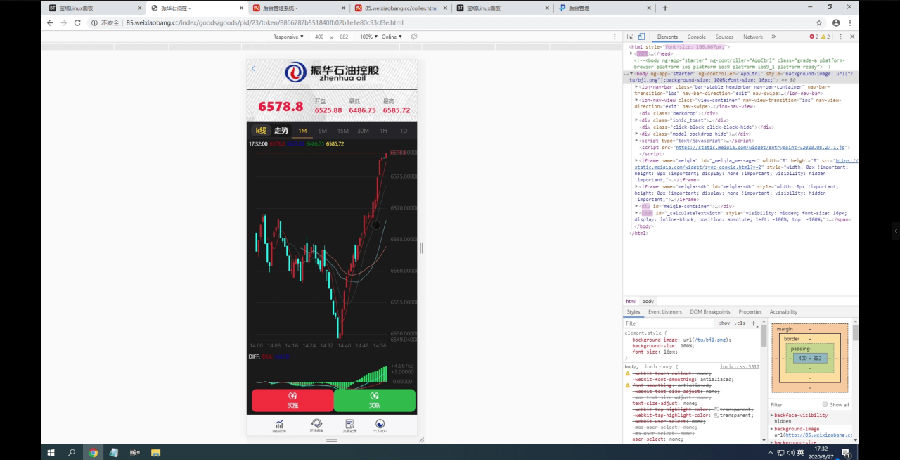
Task: Click the Zhenhua Oil logo emblem
Action: click(296, 72)
